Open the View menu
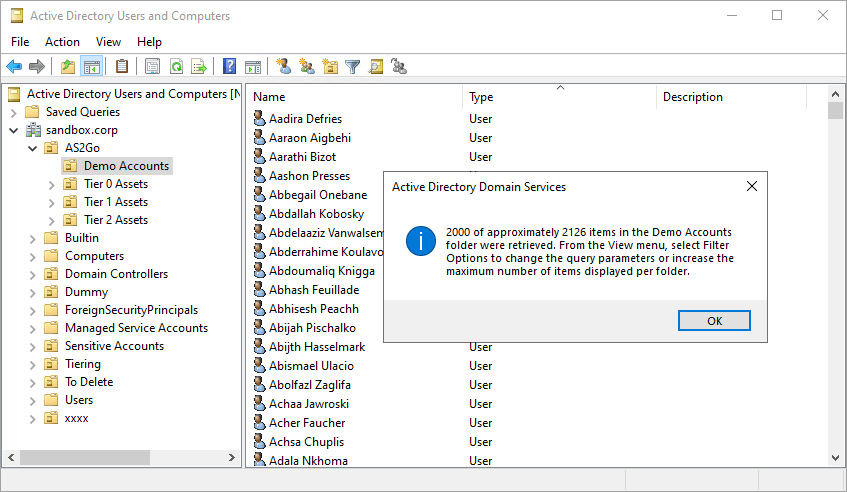Viewport: 847px width, 492px height. (x=108, y=42)
